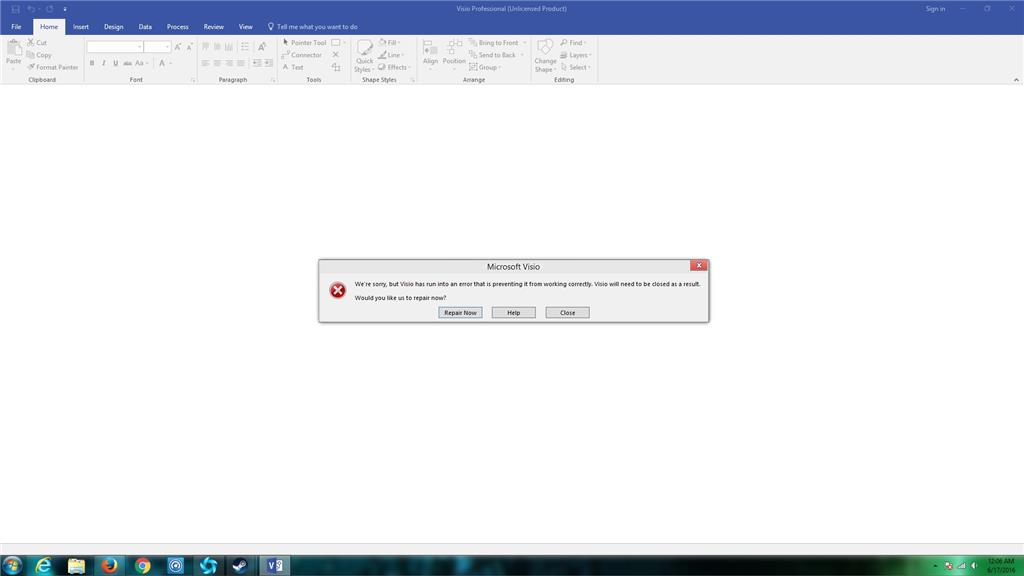Open the Effects dropdown
The image size is (1024, 576).
click(394, 67)
